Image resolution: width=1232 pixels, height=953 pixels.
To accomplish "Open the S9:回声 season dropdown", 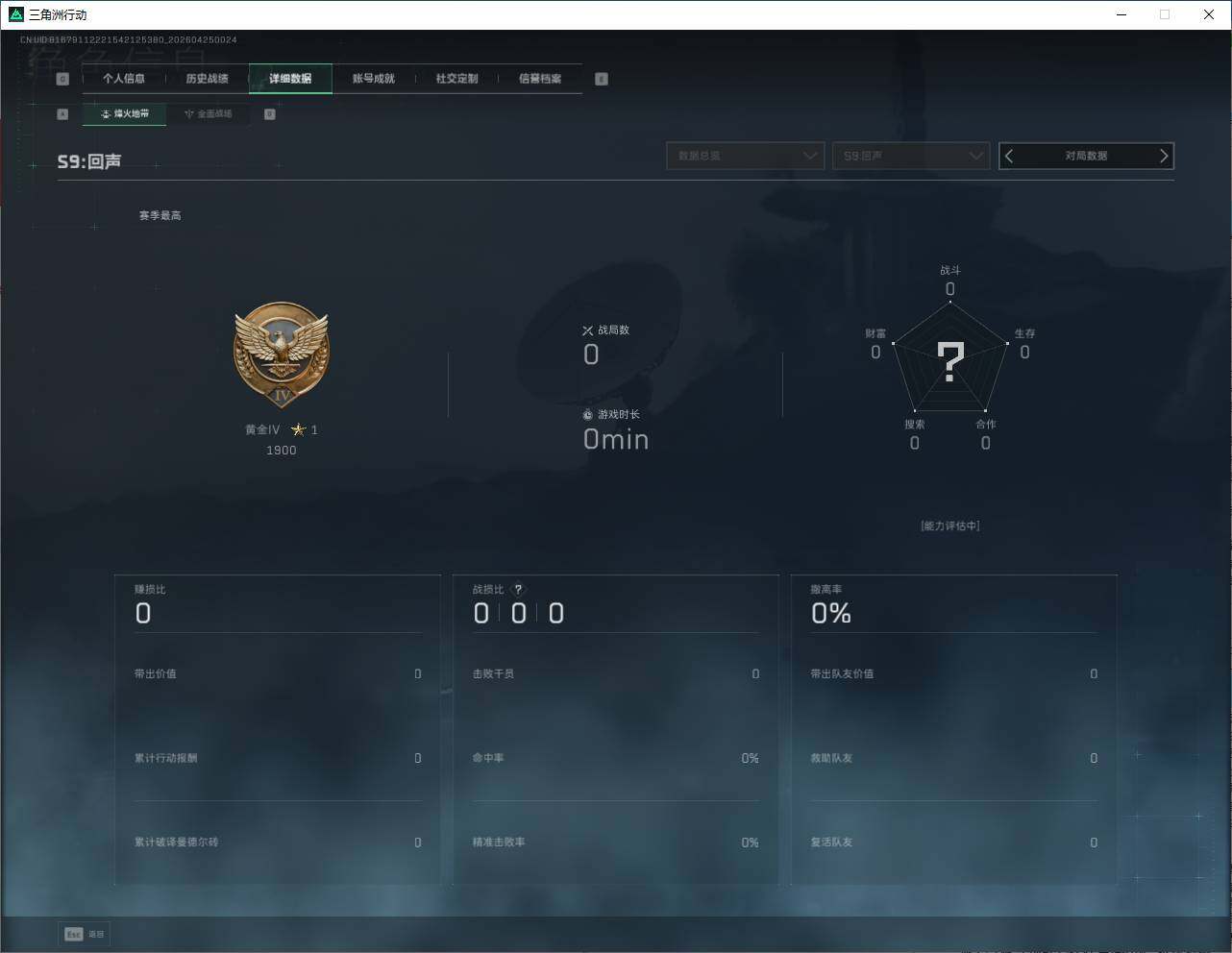I will (x=911, y=156).
